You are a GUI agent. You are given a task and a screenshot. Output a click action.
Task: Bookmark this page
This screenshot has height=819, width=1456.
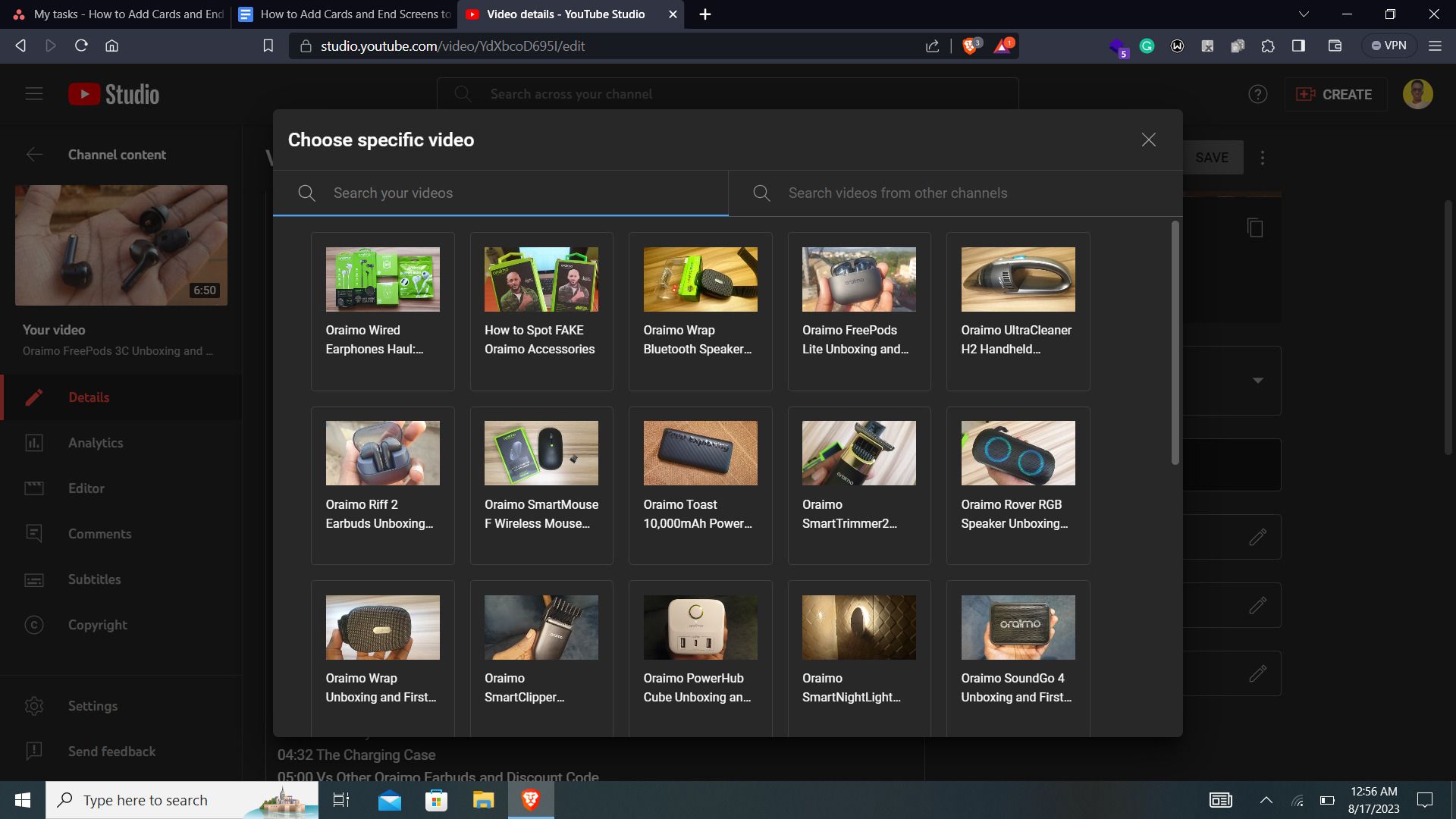pos(268,45)
